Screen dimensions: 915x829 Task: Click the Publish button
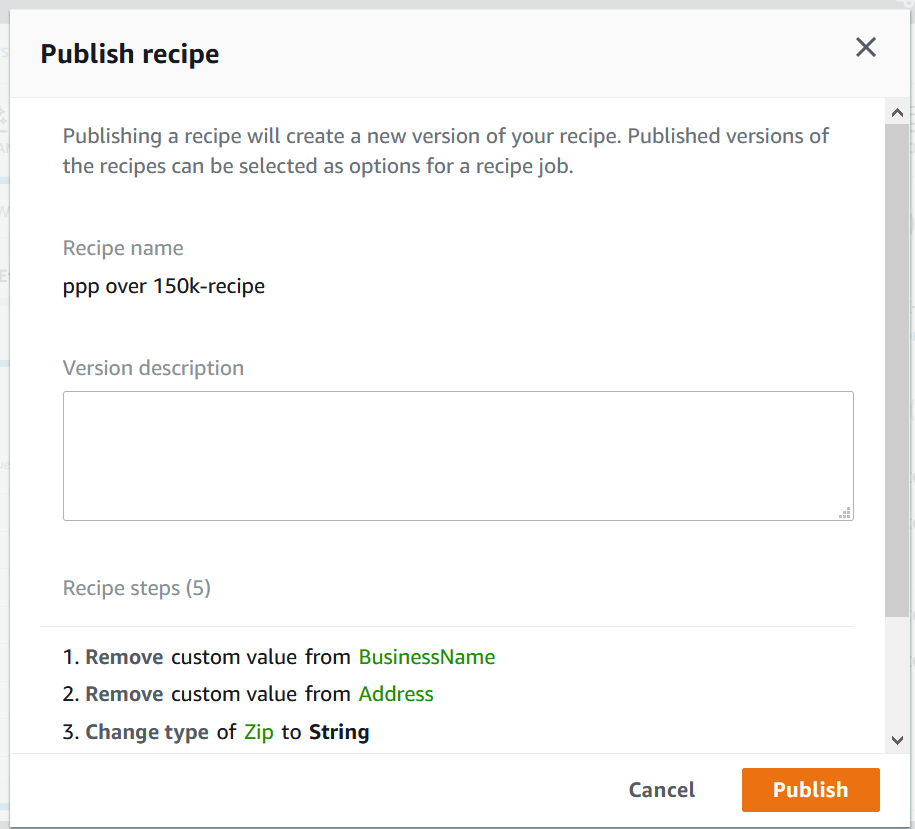(x=810, y=790)
